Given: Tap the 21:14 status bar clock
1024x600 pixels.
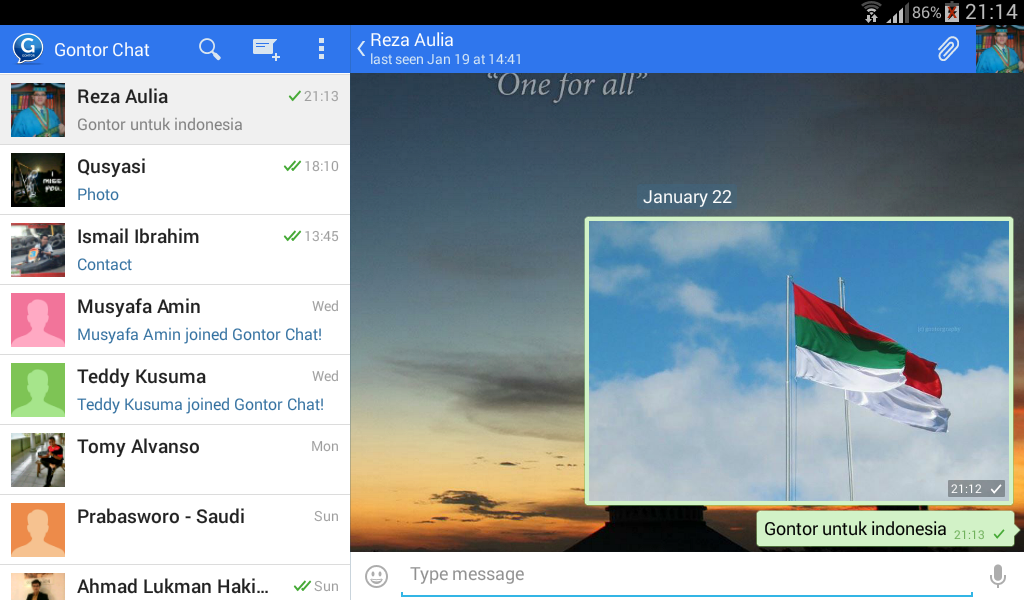Looking at the screenshot, I should 991,12.
